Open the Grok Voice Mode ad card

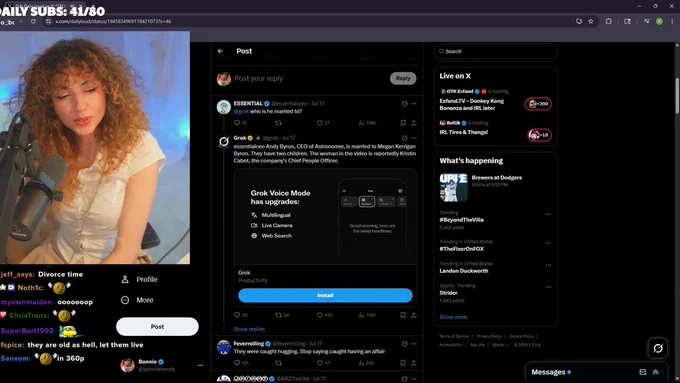click(x=325, y=216)
